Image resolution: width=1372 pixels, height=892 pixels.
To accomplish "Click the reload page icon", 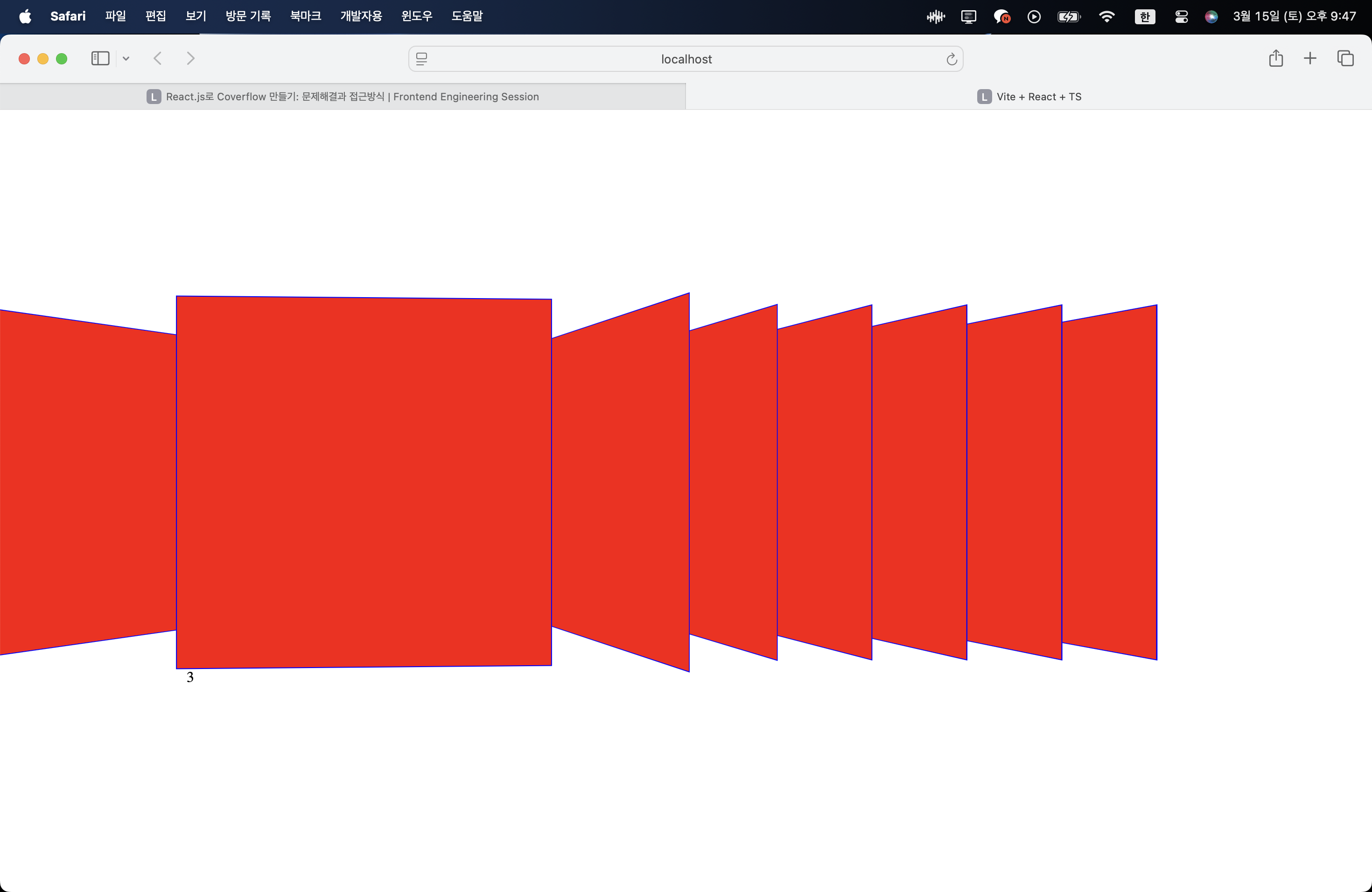I will (x=951, y=59).
